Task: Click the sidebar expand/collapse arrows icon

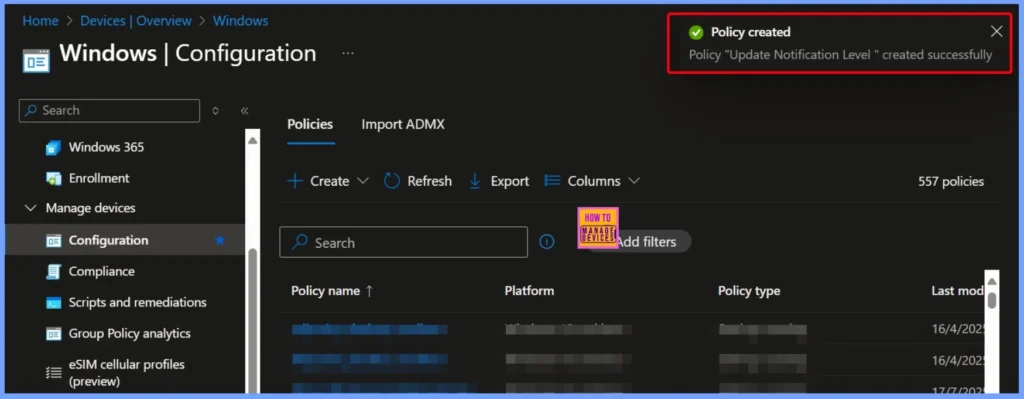Action: [216, 111]
